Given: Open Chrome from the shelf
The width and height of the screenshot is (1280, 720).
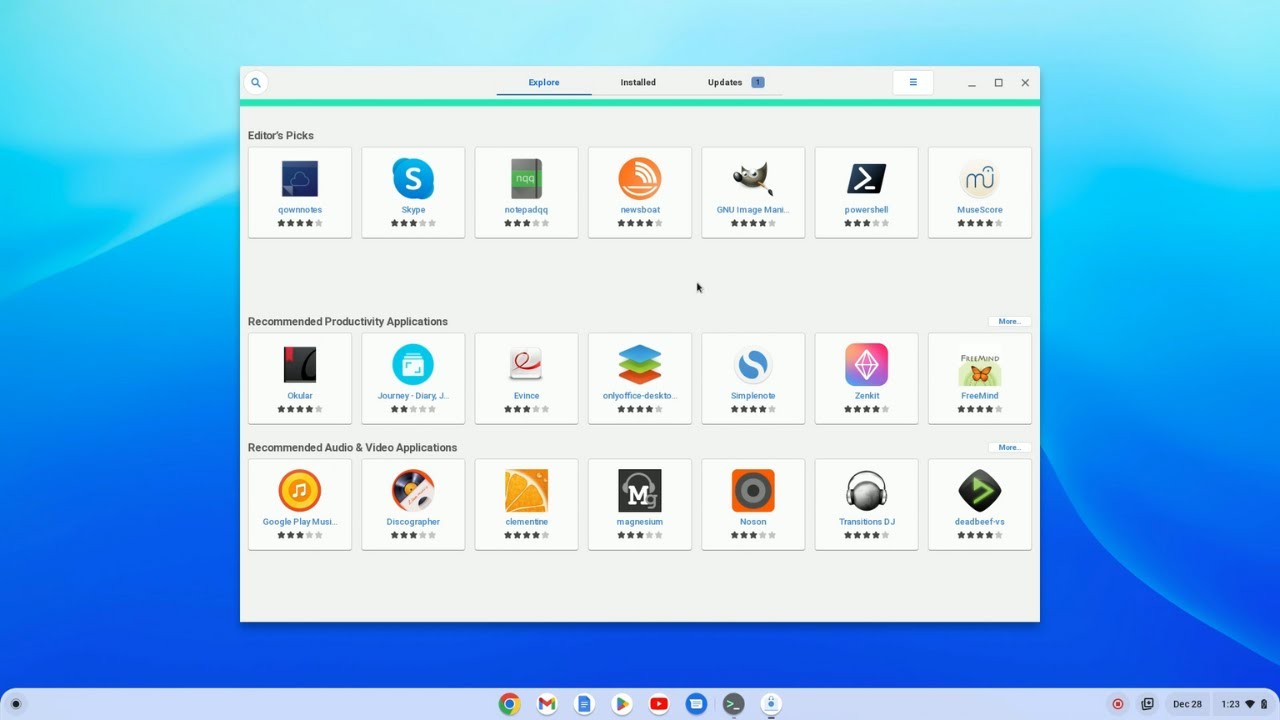Looking at the screenshot, I should 510,704.
